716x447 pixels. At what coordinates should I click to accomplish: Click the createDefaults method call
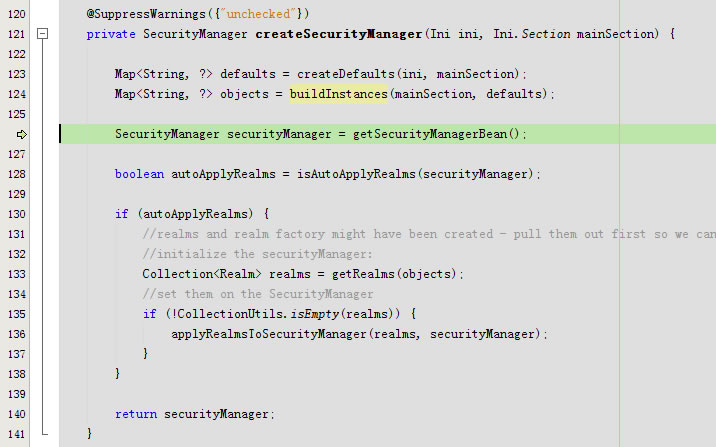[x=346, y=74]
